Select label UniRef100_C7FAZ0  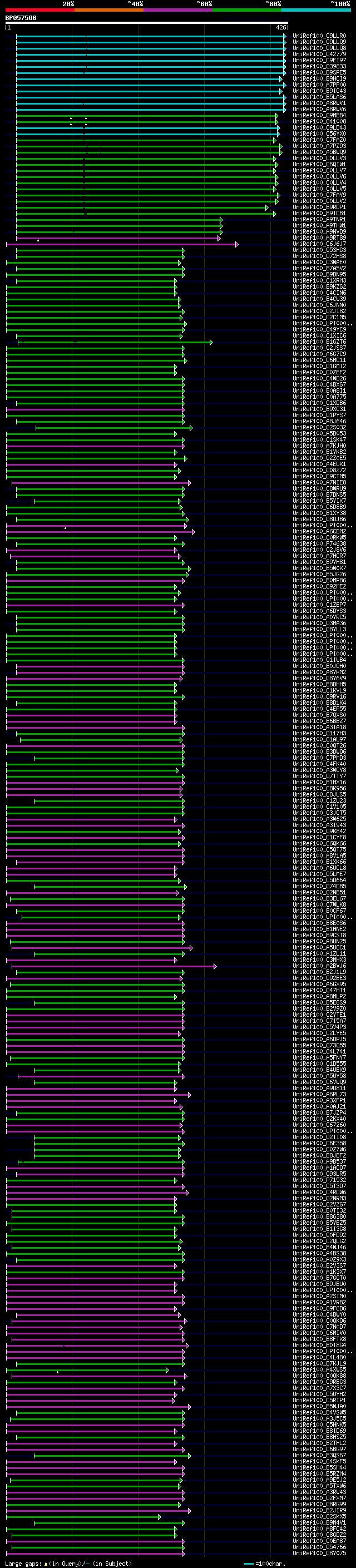[319, 141]
